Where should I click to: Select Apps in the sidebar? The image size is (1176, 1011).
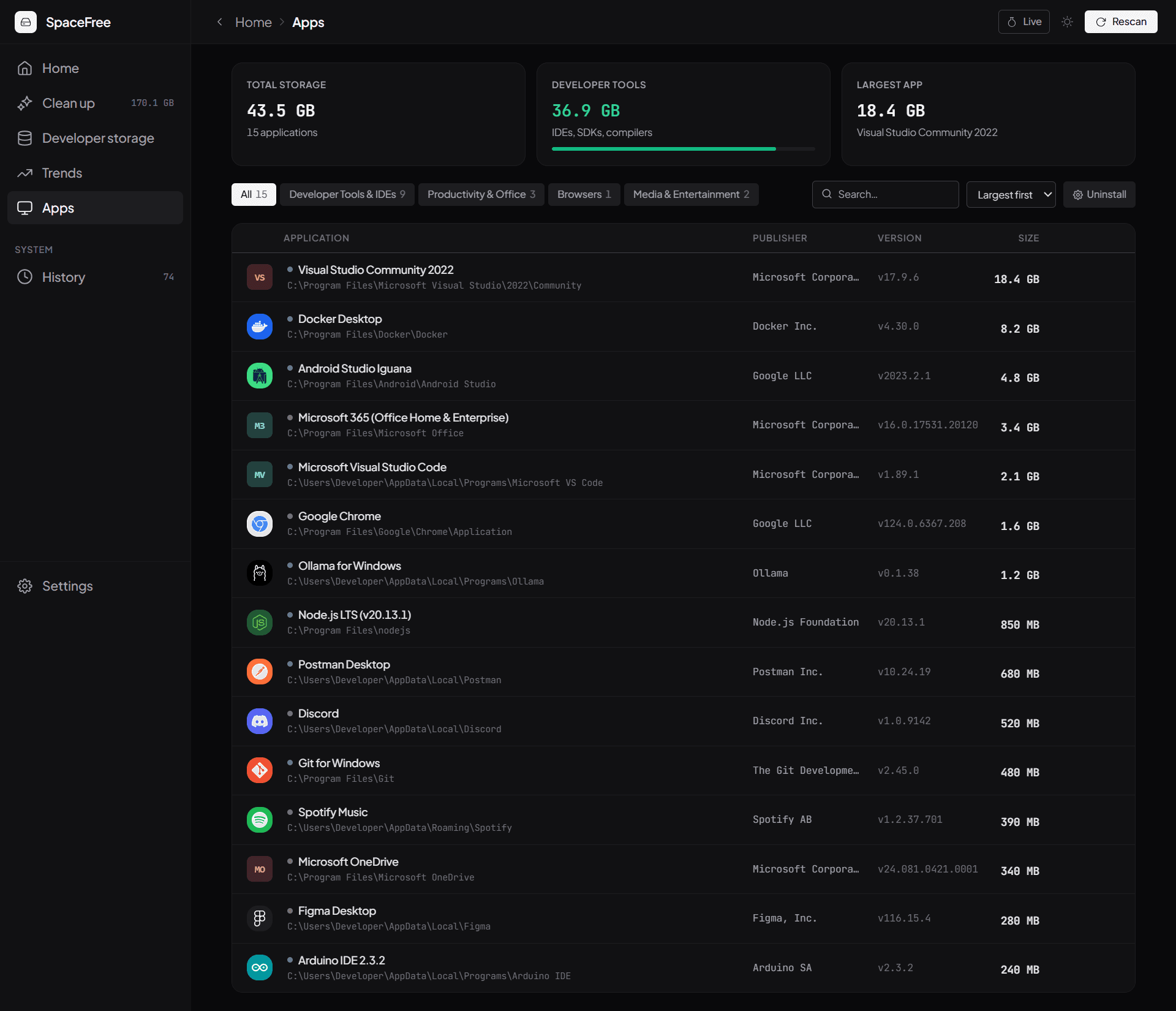pos(95,208)
